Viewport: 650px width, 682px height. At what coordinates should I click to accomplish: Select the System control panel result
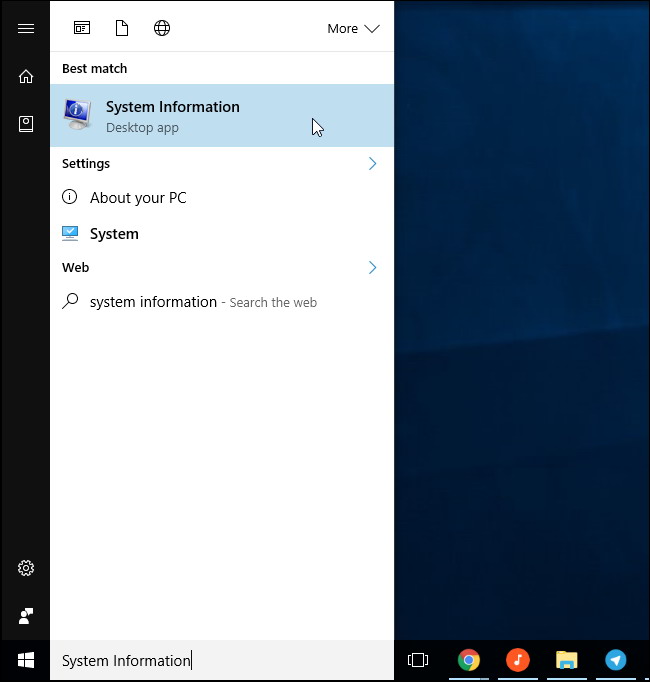[114, 234]
